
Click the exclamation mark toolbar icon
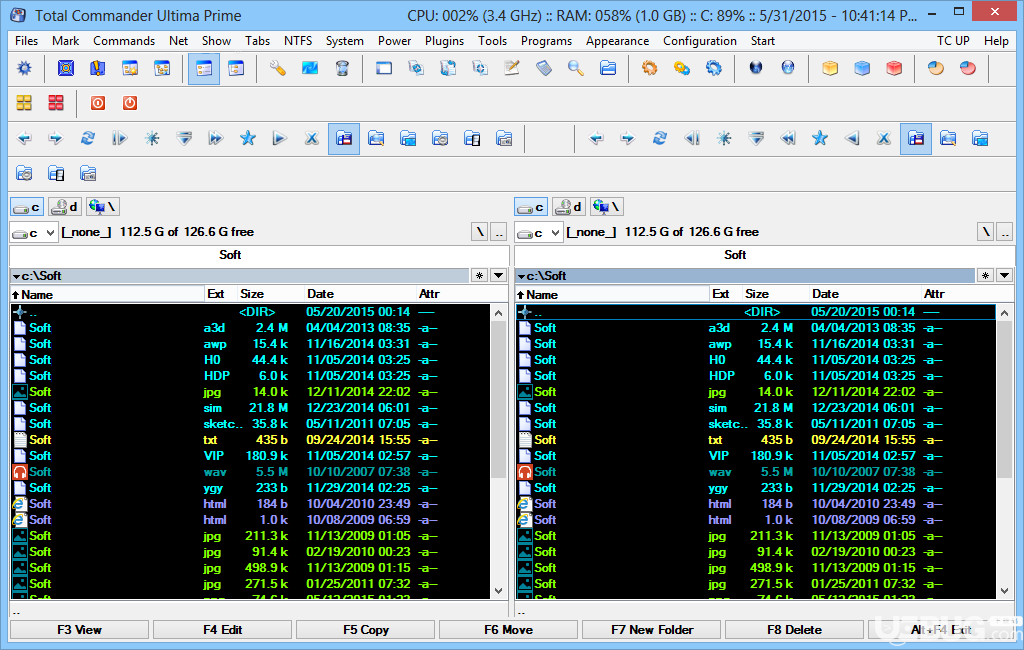click(x=97, y=68)
